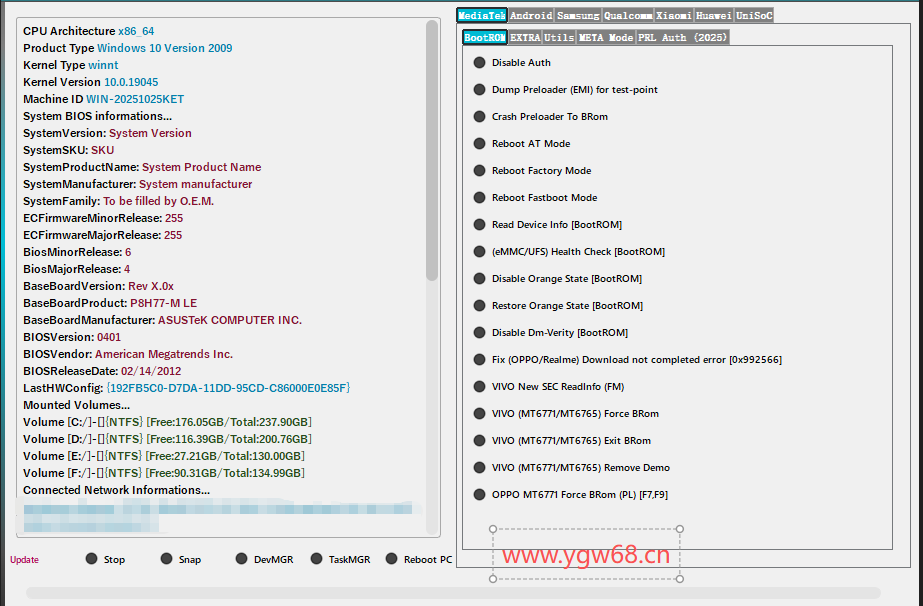Choose Reboot Factory Mode
Screen dimensions: 923x606
coord(533,171)
